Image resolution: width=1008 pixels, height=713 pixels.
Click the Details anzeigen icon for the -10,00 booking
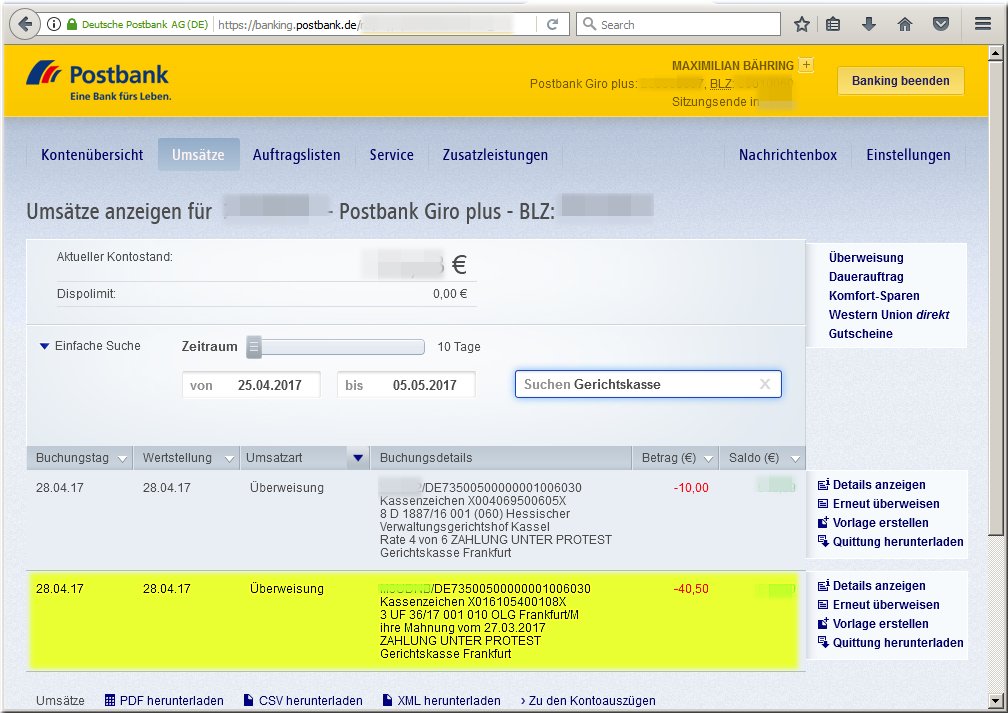823,485
